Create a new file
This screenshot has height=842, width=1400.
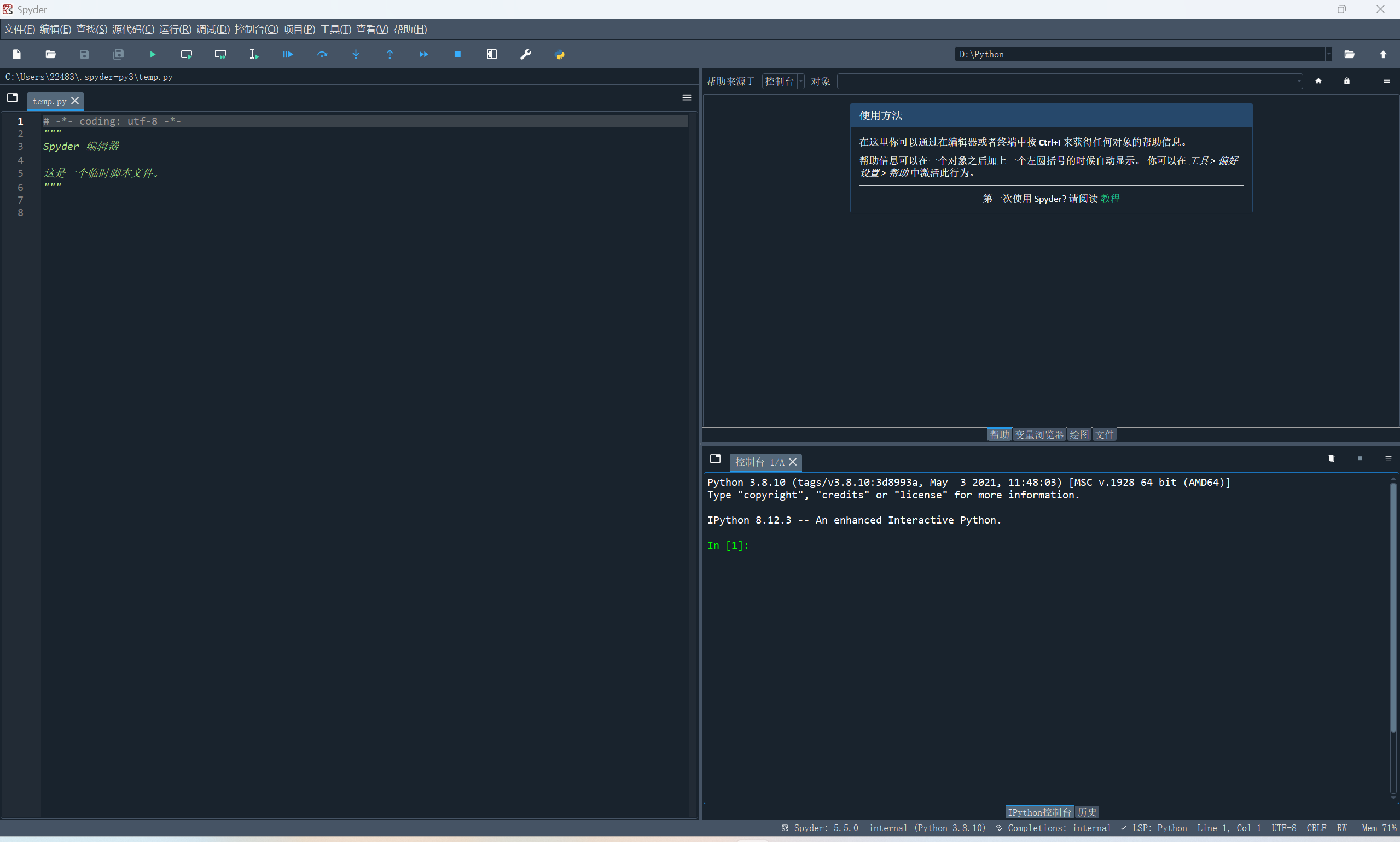(x=16, y=54)
